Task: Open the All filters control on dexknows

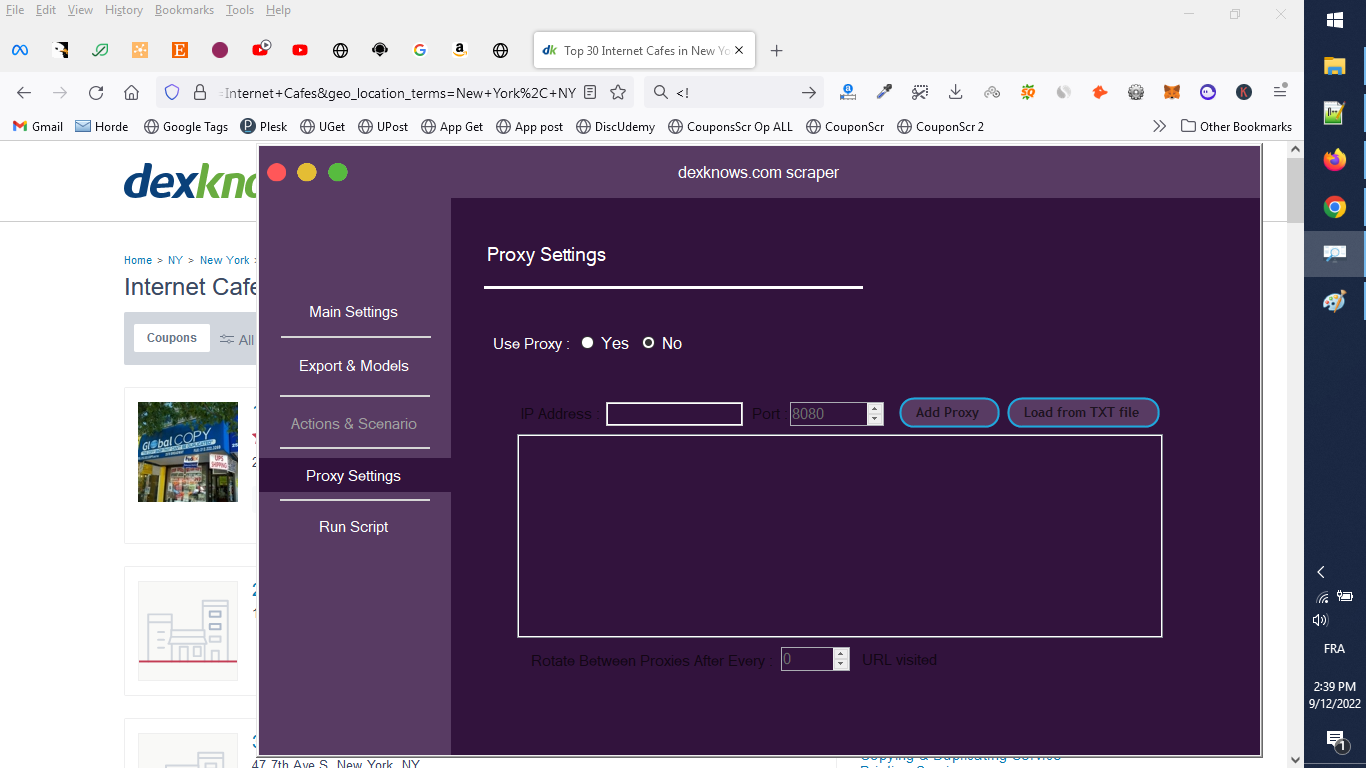Action: point(237,339)
